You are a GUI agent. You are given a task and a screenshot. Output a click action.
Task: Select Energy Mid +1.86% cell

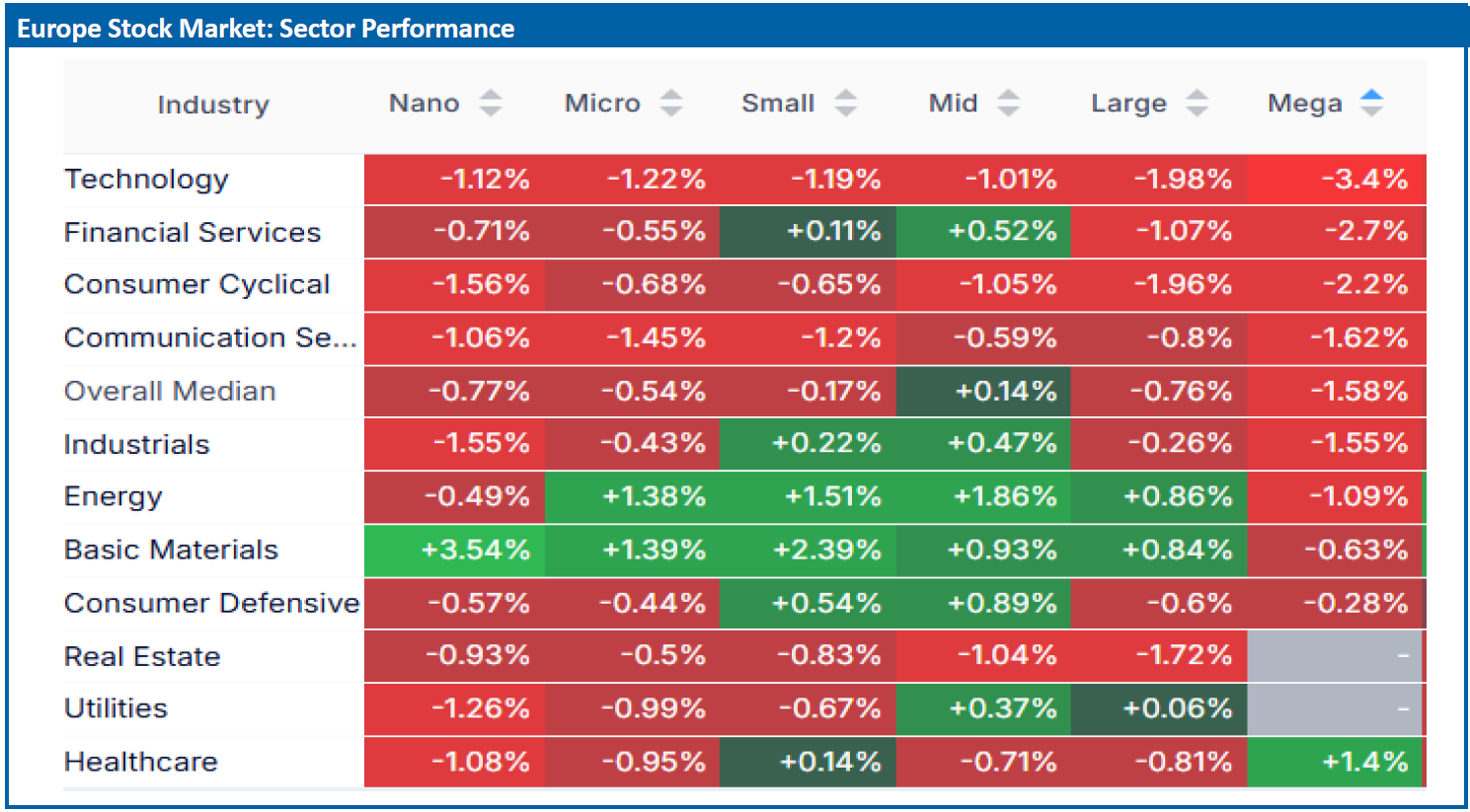(983, 497)
